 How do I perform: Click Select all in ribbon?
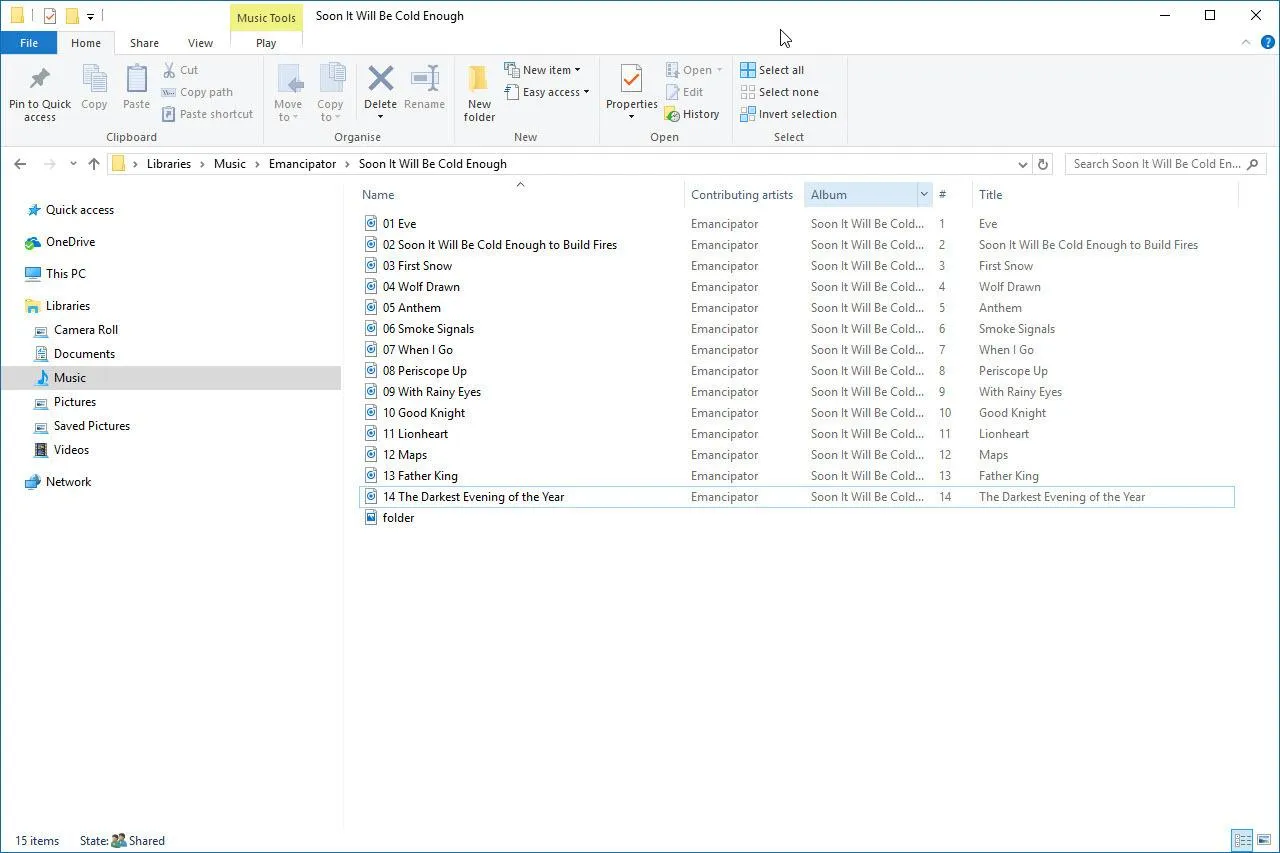click(x=772, y=70)
